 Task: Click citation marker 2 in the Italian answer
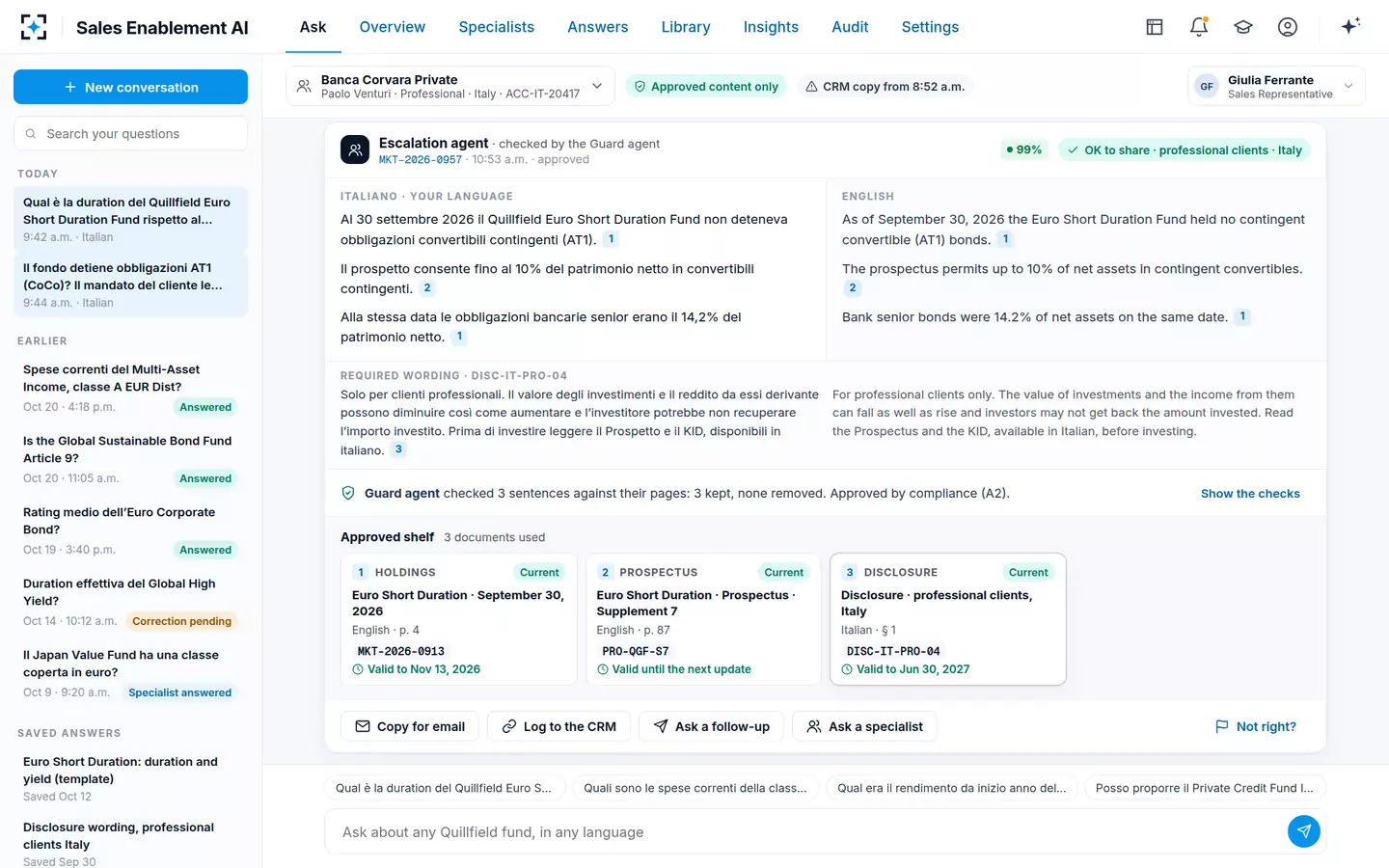click(x=427, y=288)
